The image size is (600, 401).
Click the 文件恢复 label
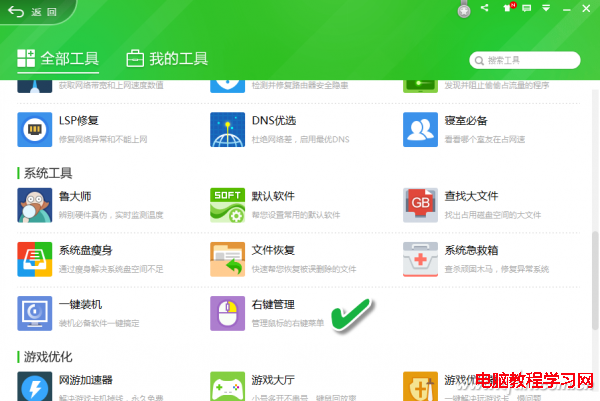click(273, 250)
